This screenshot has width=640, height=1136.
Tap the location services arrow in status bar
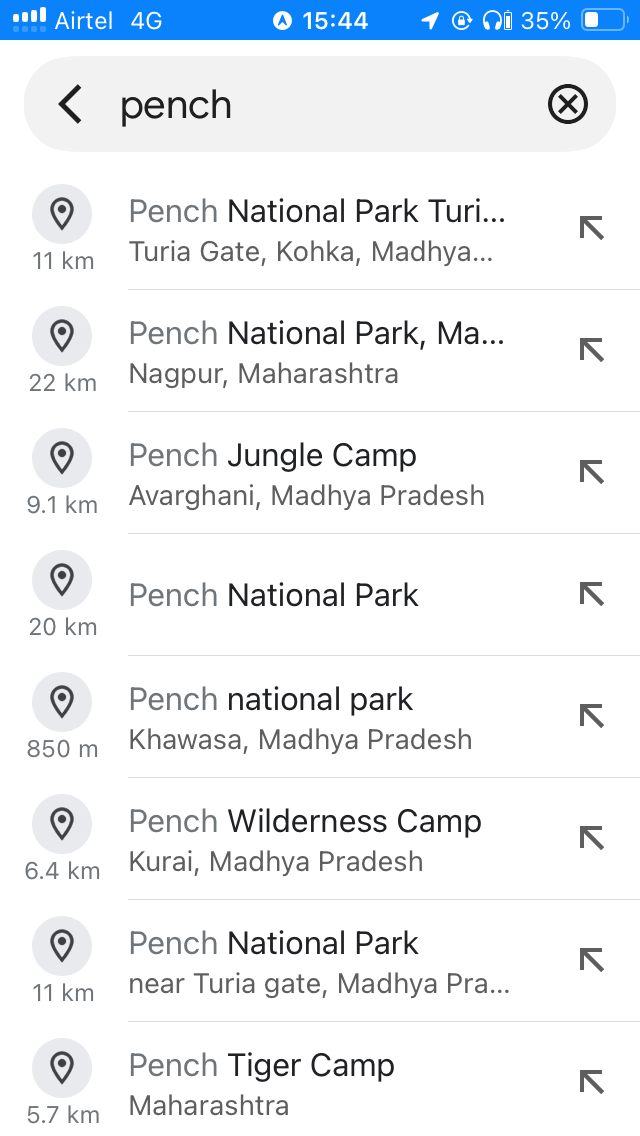point(430,20)
